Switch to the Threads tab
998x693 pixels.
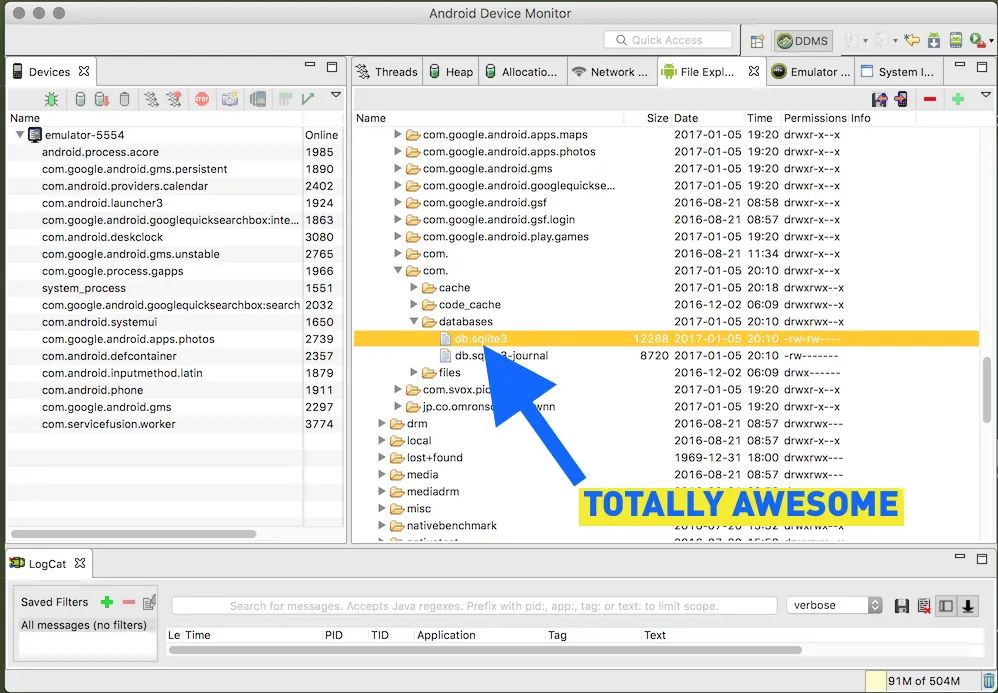386,72
